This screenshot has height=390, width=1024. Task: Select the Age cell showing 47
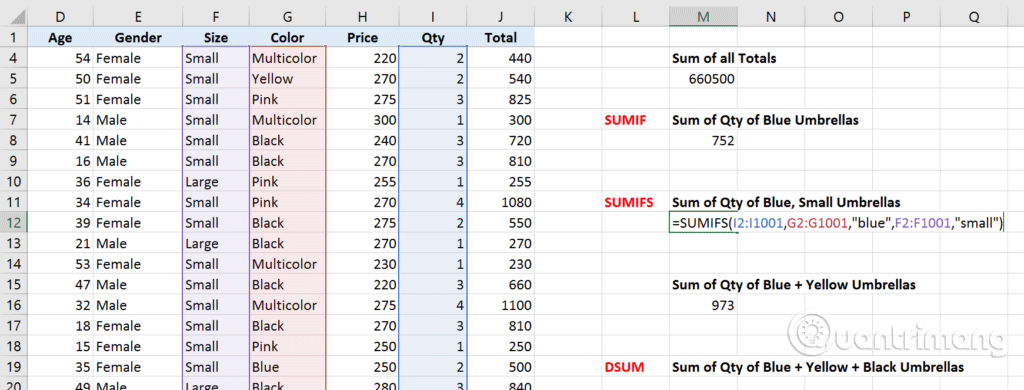[60, 285]
